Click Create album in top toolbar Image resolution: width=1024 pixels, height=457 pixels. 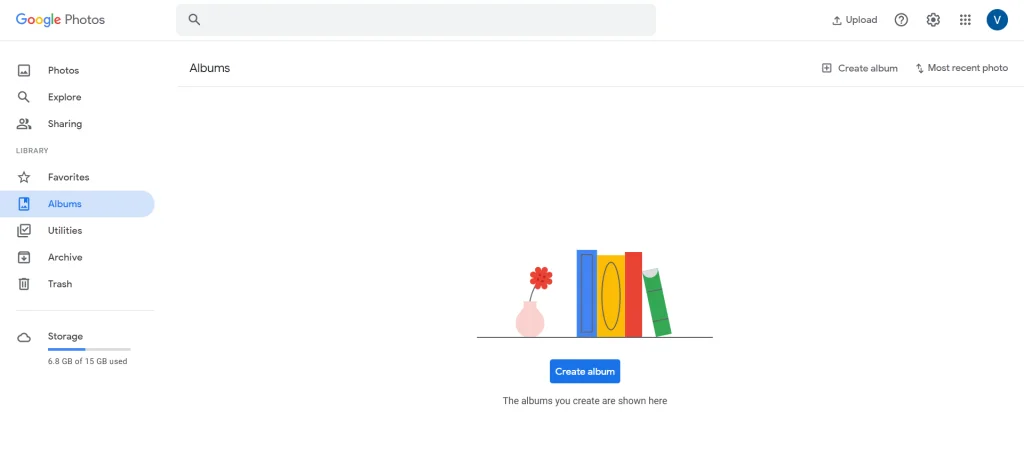(x=859, y=68)
